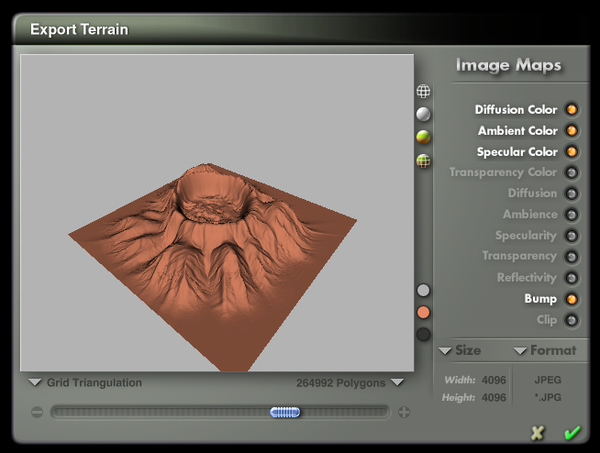This screenshot has width=600, height=453.
Task: Cancel export with the X icon
Action: click(x=538, y=433)
